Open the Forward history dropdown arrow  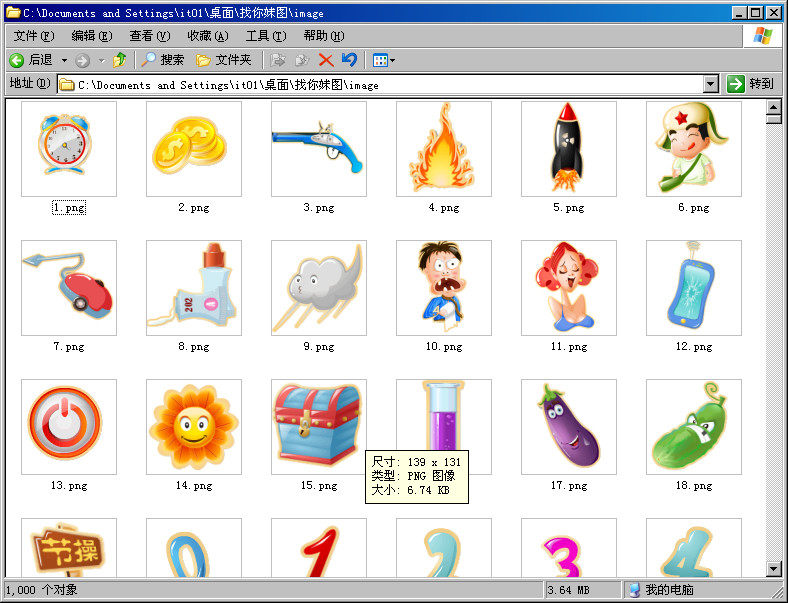coord(102,61)
